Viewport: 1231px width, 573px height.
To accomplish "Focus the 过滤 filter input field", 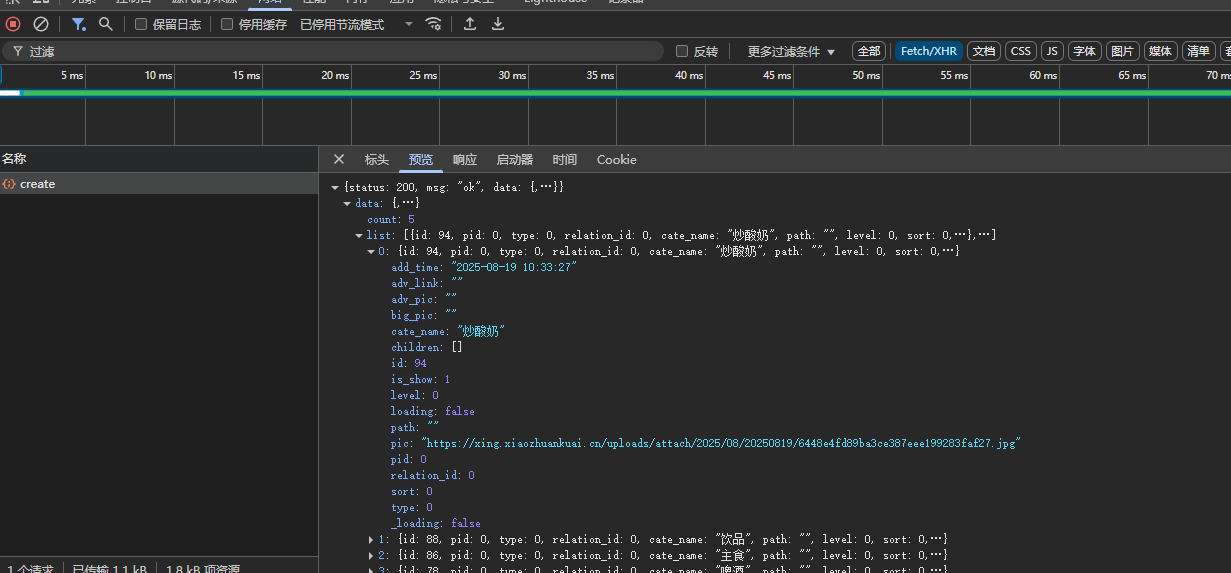I will pos(333,51).
